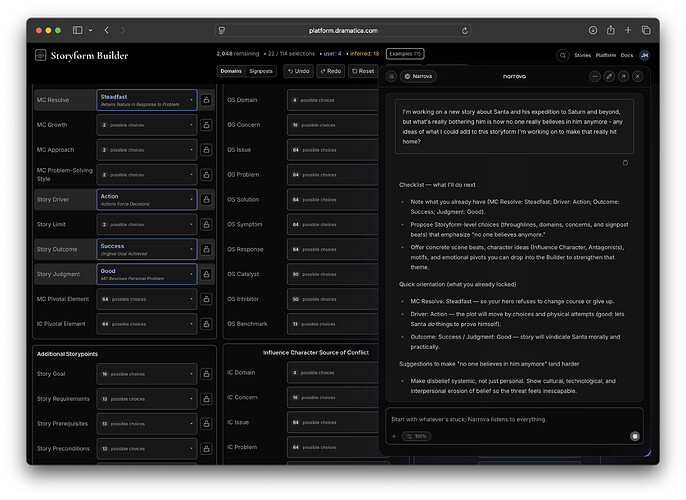Click the Safari share icon

(610, 30)
